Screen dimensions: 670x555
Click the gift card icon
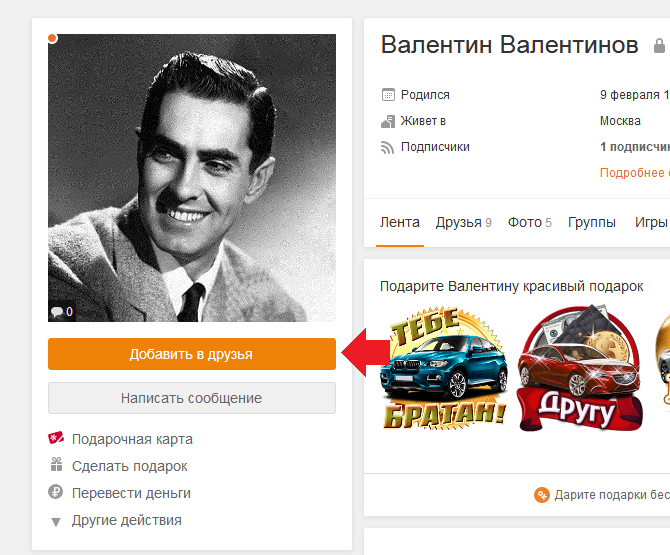56,438
